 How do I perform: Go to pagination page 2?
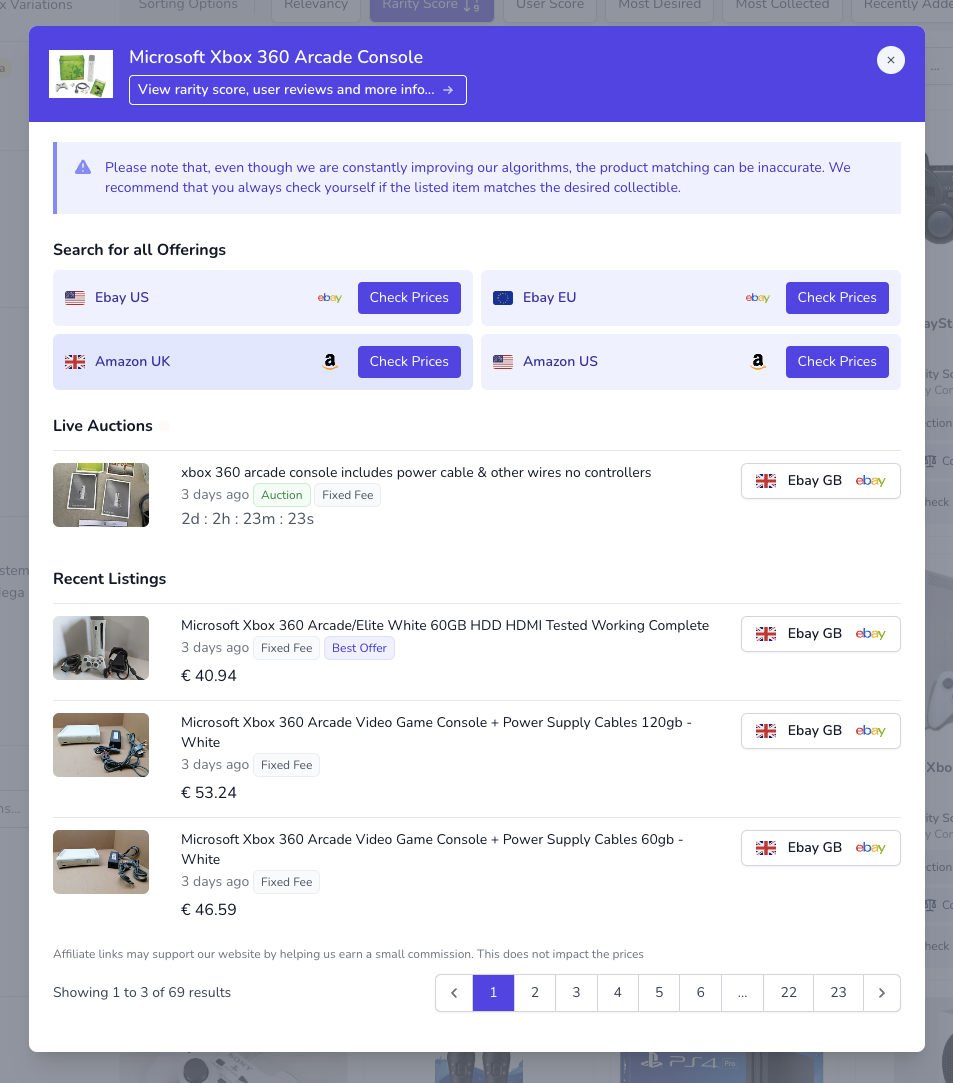click(x=535, y=993)
